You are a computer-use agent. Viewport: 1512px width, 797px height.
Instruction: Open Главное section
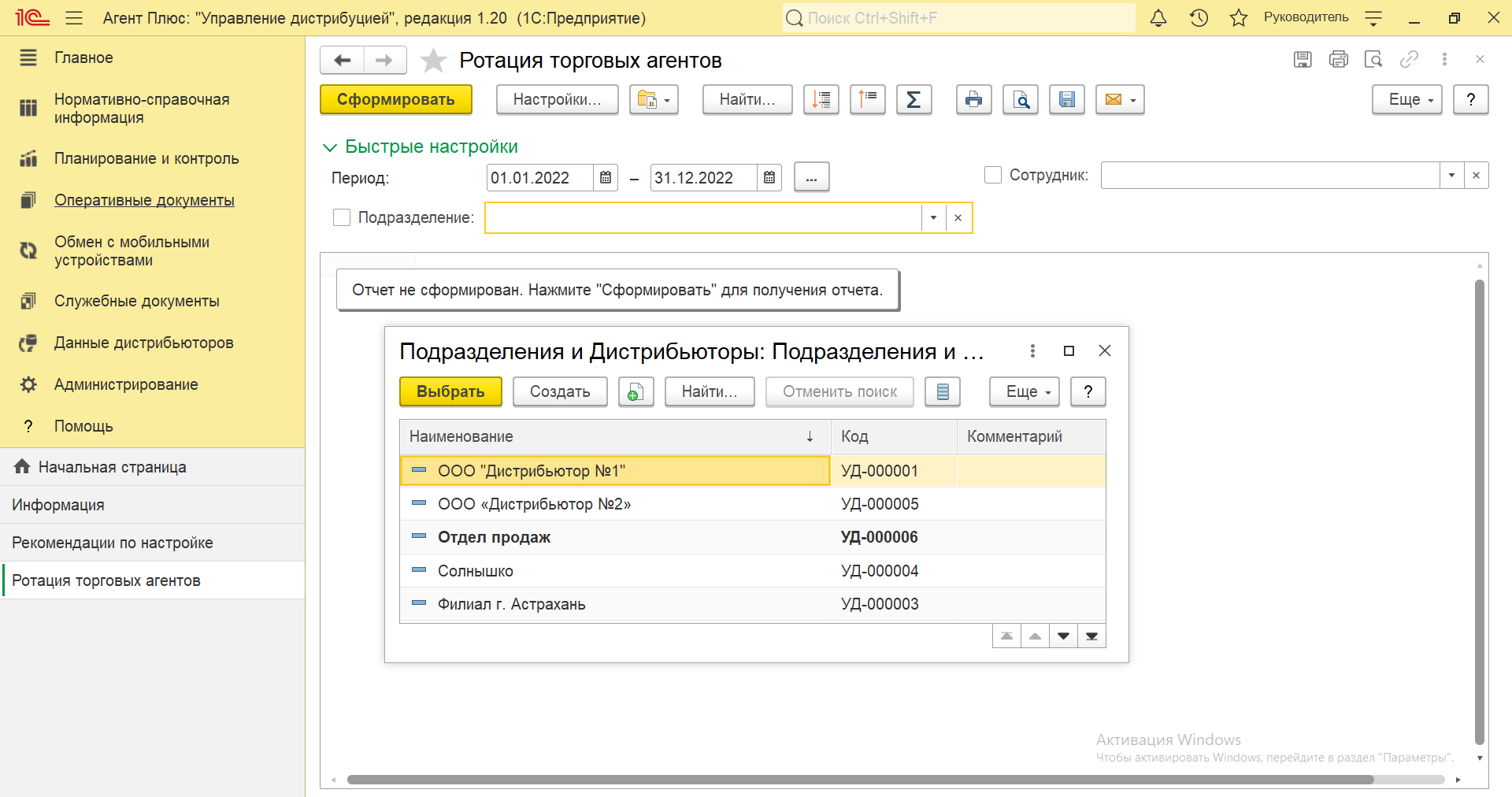tap(83, 57)
